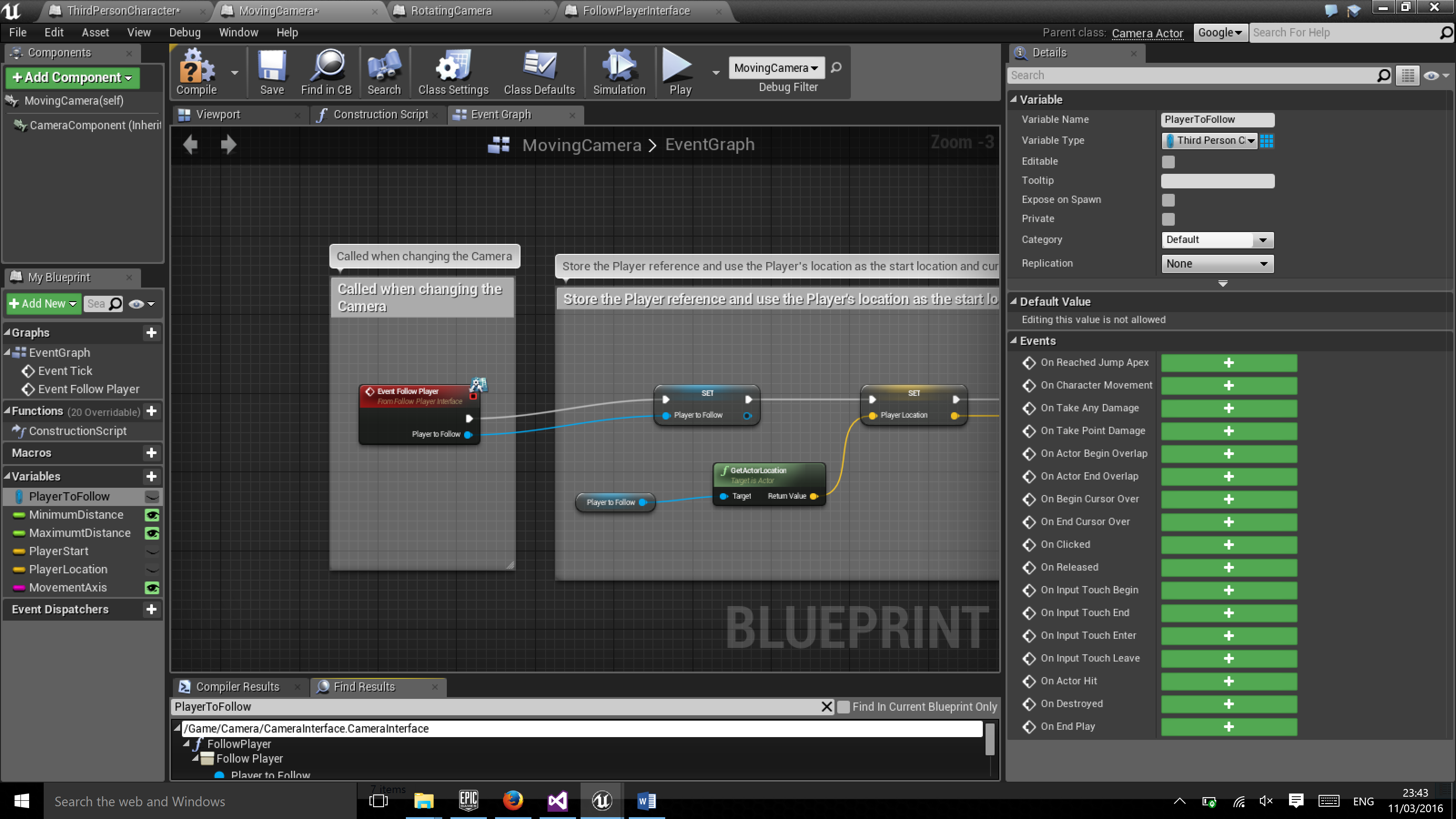Viewport: 1456px width, 819px height.
Task: Open the Replication dropdown showing None
Action: pyautogui.click(x=1218, y=264)
